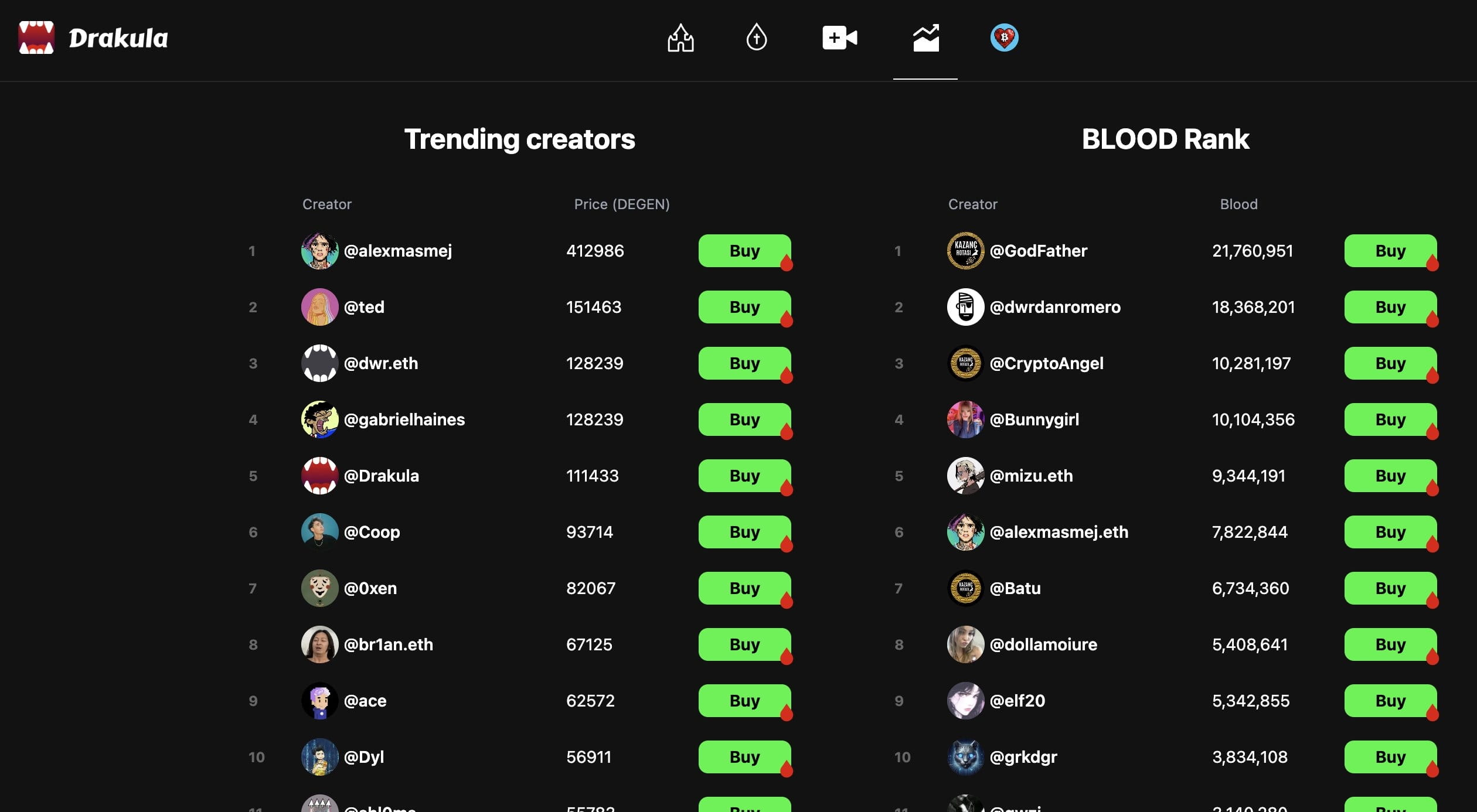
Task: Click the @CryptoAngel username
Action: pos(1046,363)
